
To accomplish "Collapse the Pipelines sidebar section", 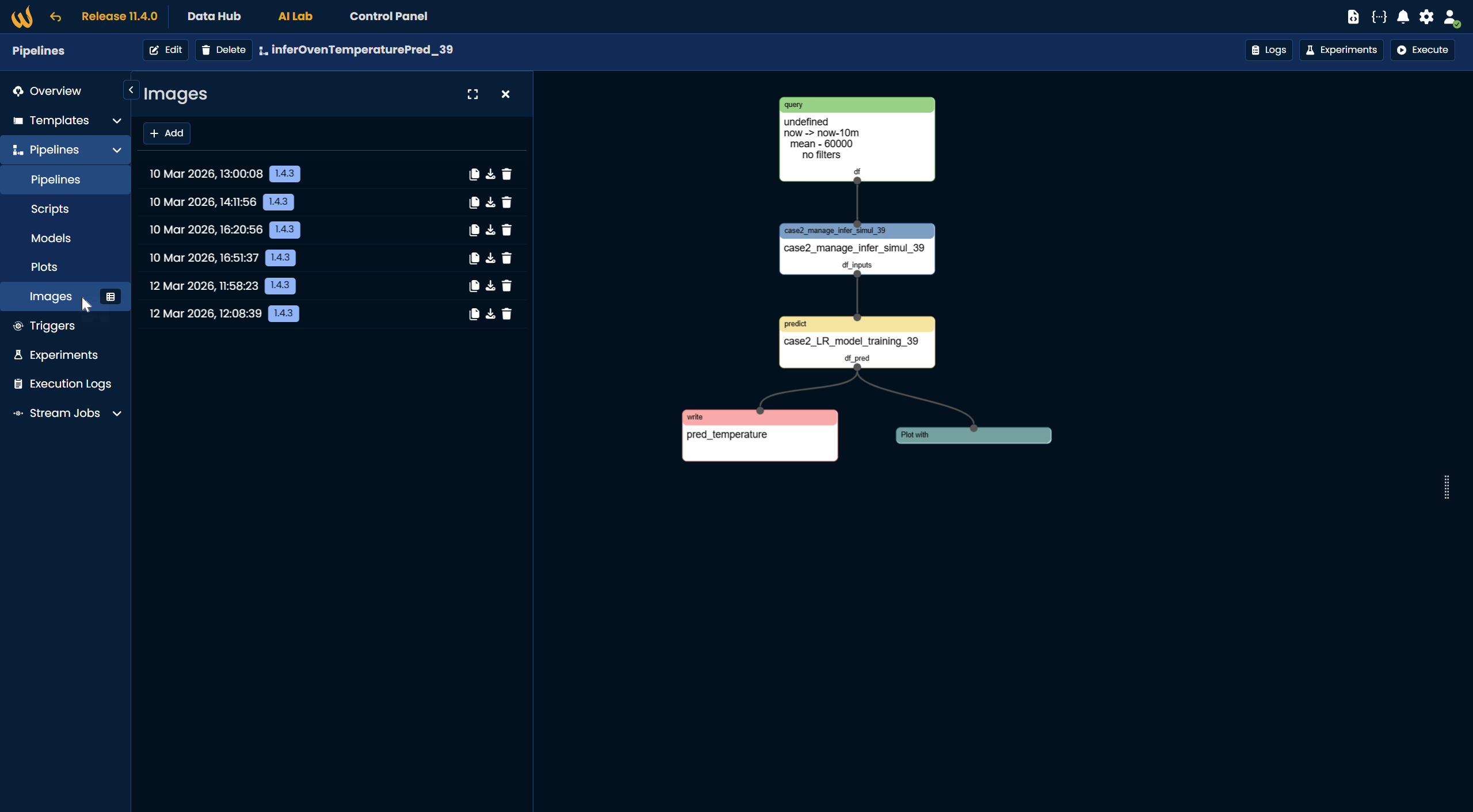I will coord(117,150).
